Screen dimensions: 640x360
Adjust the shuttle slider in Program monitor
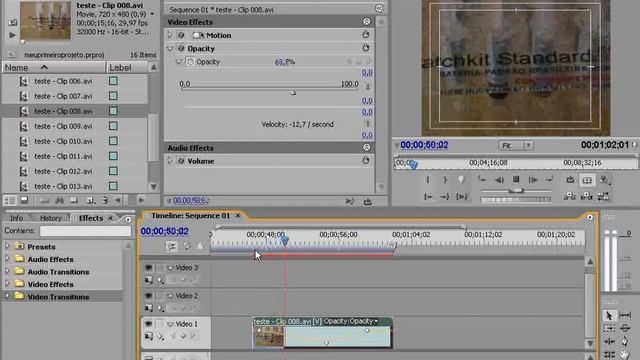[516, 191]
